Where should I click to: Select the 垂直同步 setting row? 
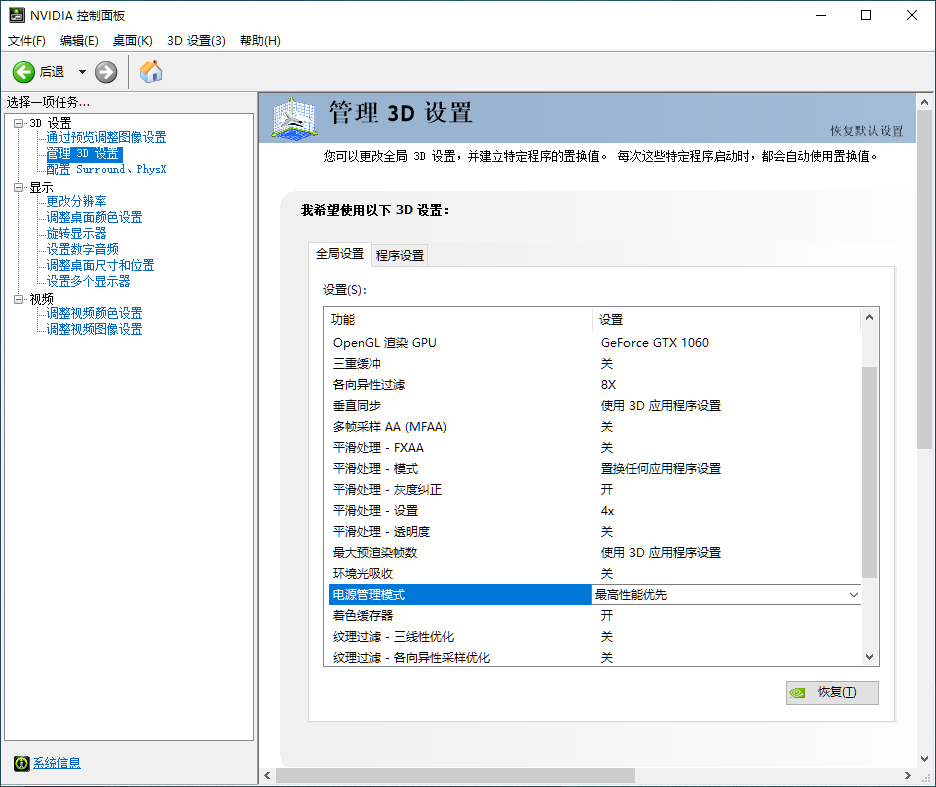[x=595, y=405]
